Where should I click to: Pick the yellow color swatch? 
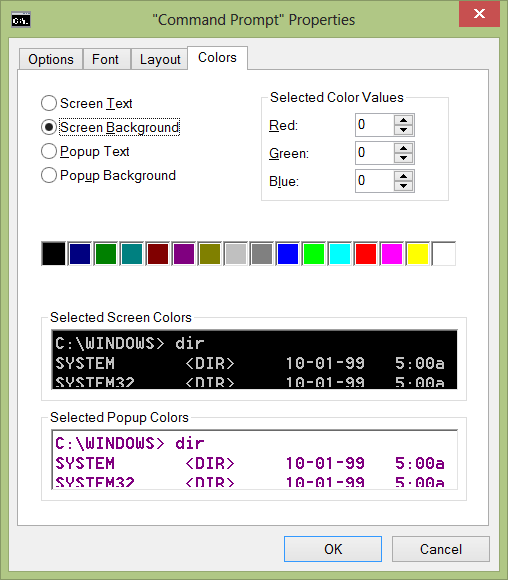click(418, 254)
